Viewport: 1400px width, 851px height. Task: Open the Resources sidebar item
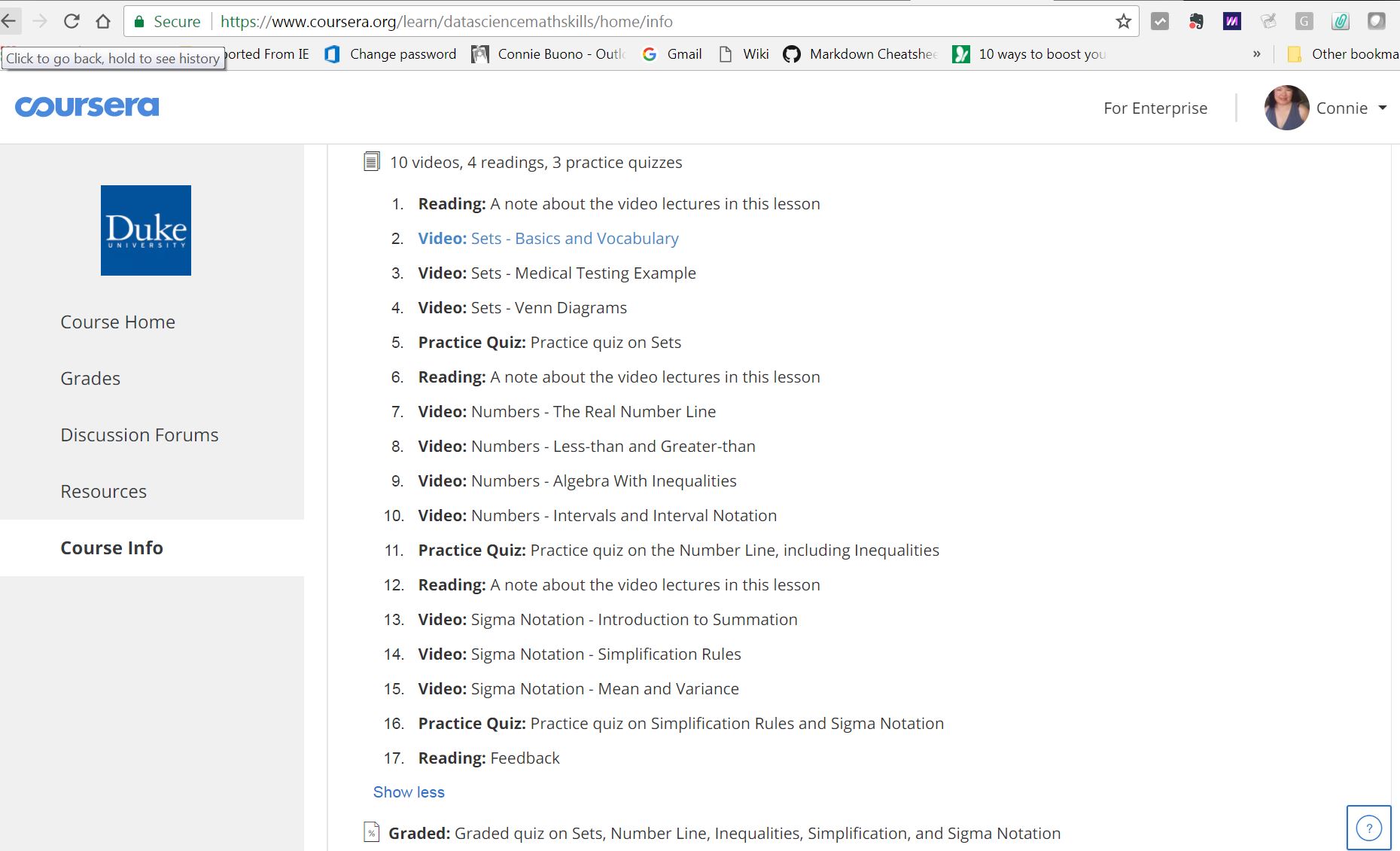tap(103, 491)
